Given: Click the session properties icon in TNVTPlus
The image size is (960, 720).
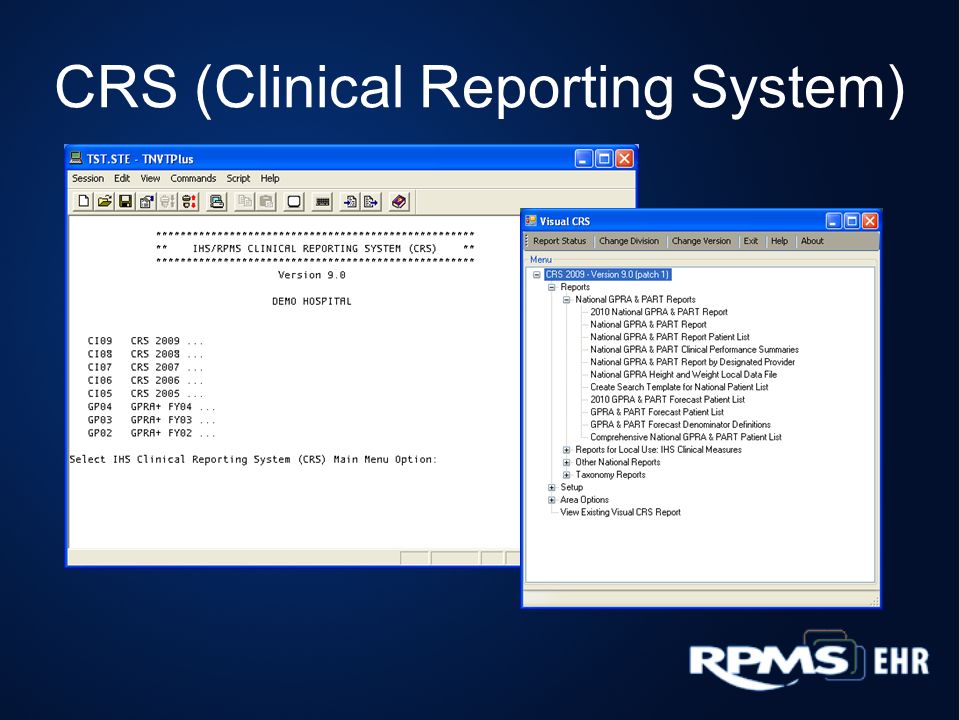Looking at the screenshot, I should pos(146,201).
